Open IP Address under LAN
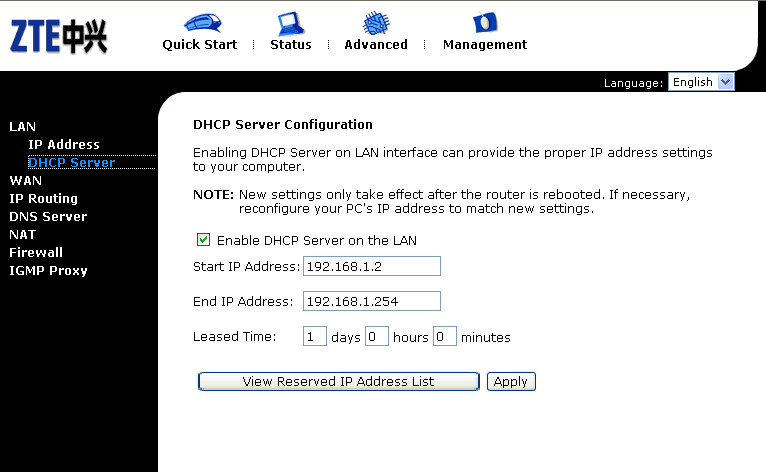Image resolution: width=766 pixels, height=472 pixels. pos(64,145)
